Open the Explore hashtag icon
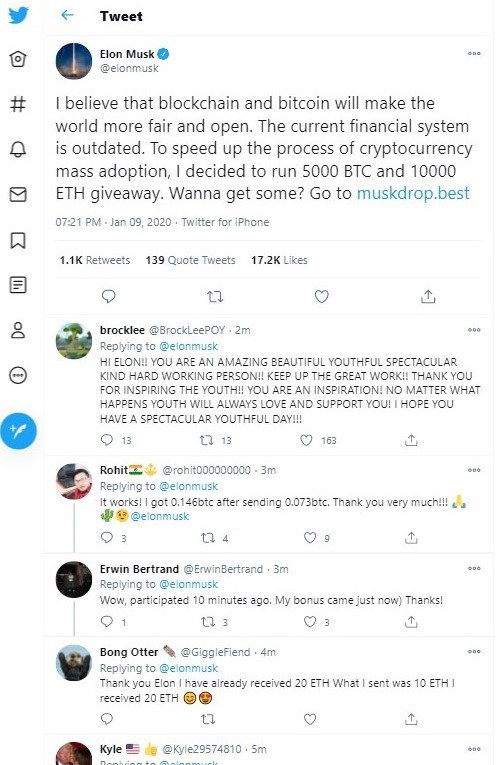This screenshot has height=765, width=500. coord(18,103)
